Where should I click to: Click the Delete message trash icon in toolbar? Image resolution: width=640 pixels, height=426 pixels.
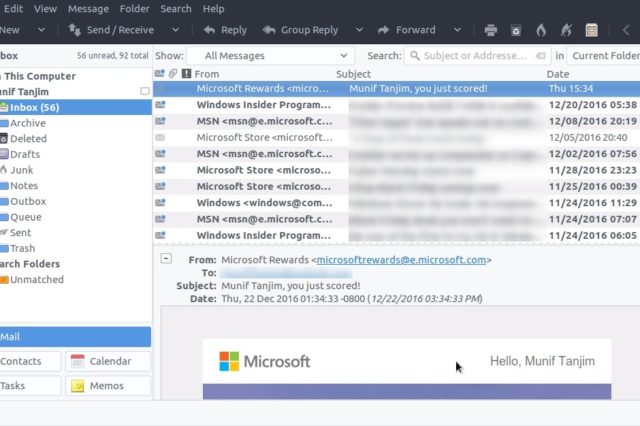[x=516, y=30]
